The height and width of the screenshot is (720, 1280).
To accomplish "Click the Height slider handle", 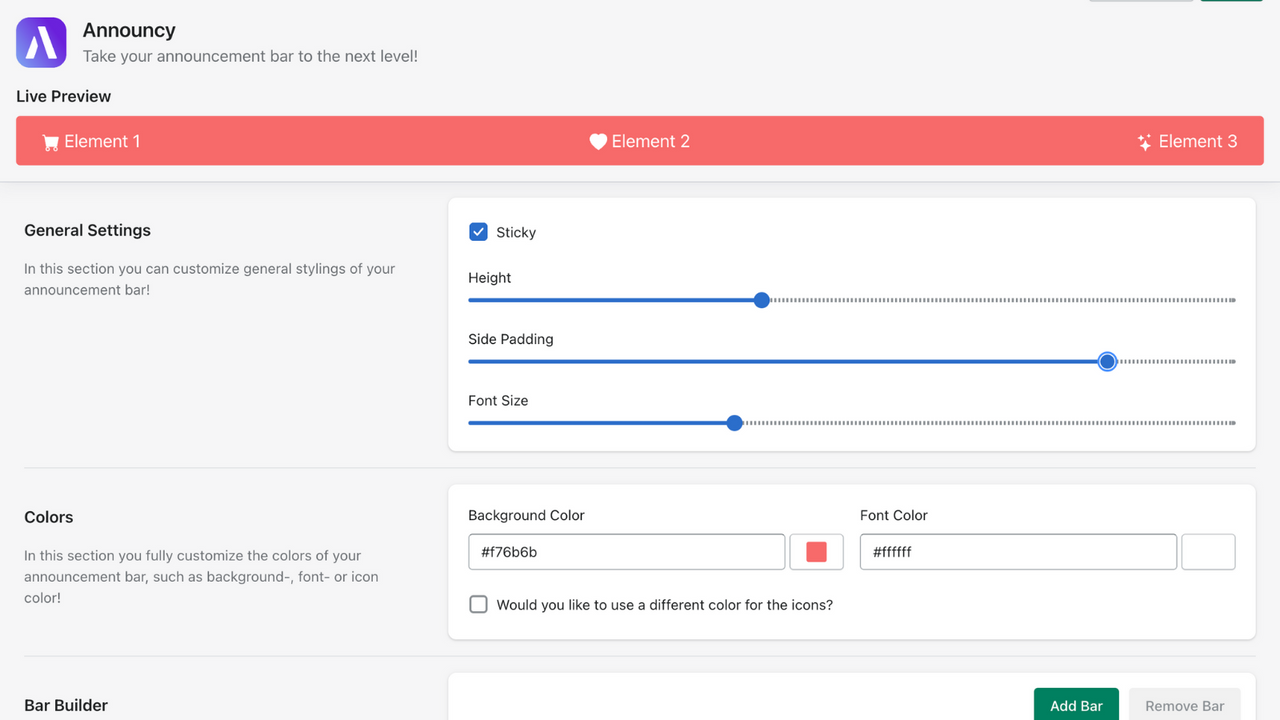I will [761, 300].
